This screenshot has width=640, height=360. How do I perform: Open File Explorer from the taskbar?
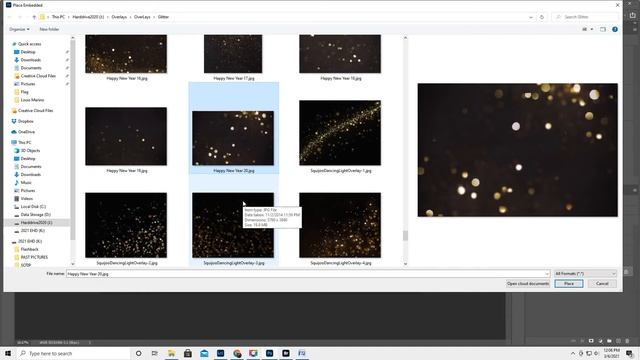coord(171,353)
